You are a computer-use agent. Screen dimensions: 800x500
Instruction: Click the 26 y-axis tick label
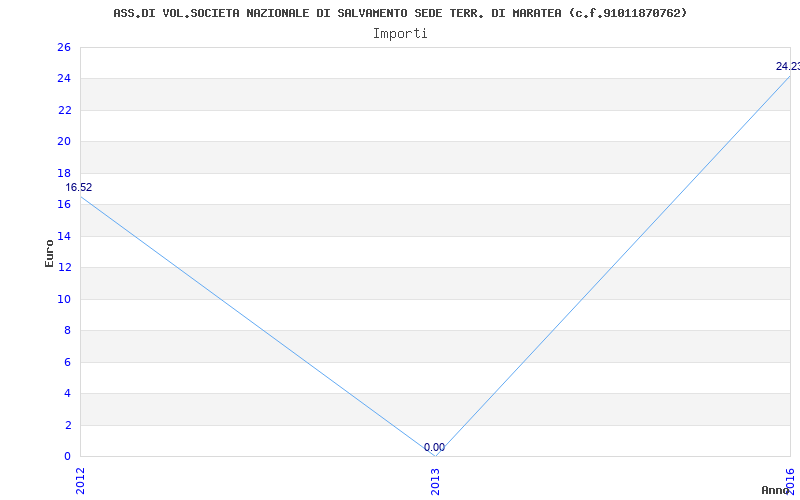pyautogui.click(x=64, y=47)
